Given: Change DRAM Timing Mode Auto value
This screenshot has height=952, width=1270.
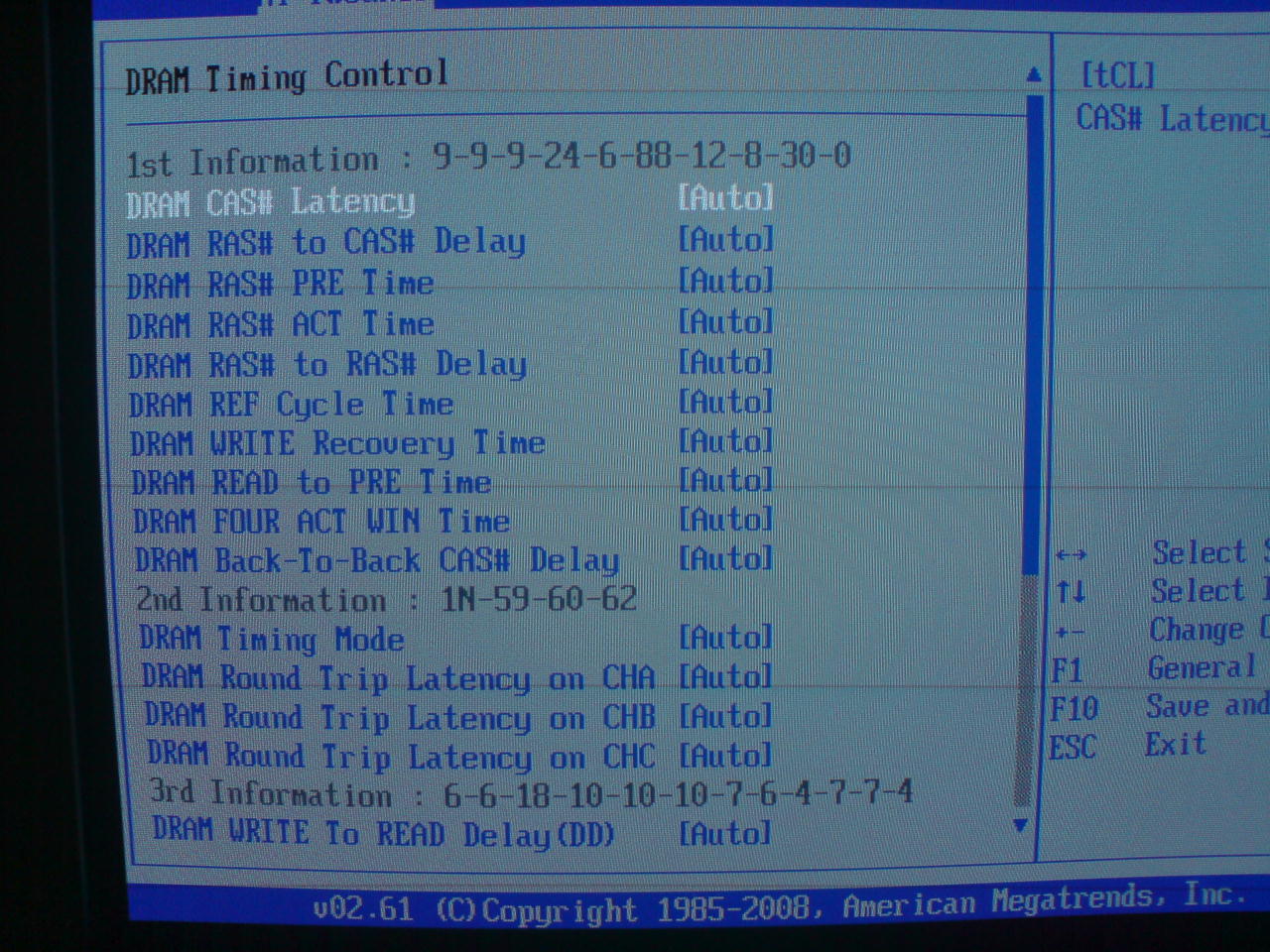Looking at the screenshot, I should pyautogui.click(x=725, y=638).
